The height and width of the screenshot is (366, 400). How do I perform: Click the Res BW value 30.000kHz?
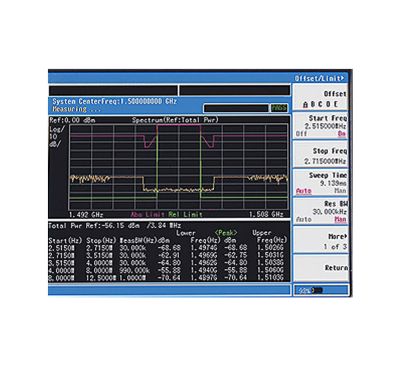tap(329, 212)
